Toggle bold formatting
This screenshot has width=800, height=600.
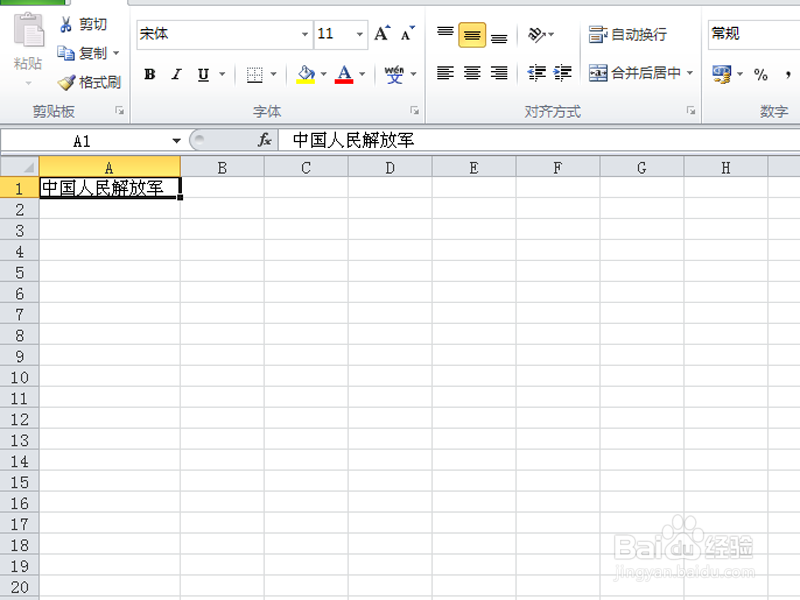[x=149, y=74]
